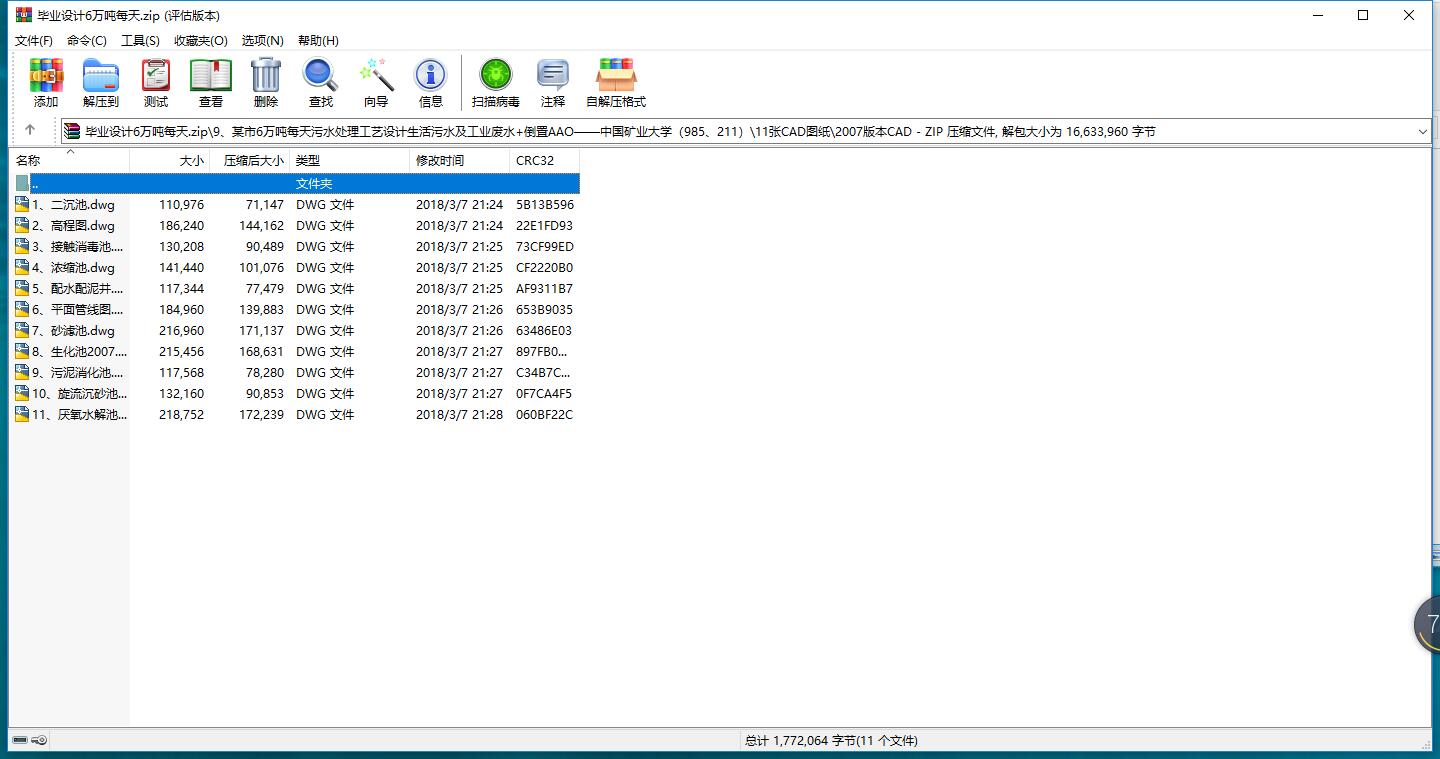The width and height of the screenshot is (1440, 759).
Task: Open the 自解压格式 (SFX) converter
Action: click(x=616, y=82)
